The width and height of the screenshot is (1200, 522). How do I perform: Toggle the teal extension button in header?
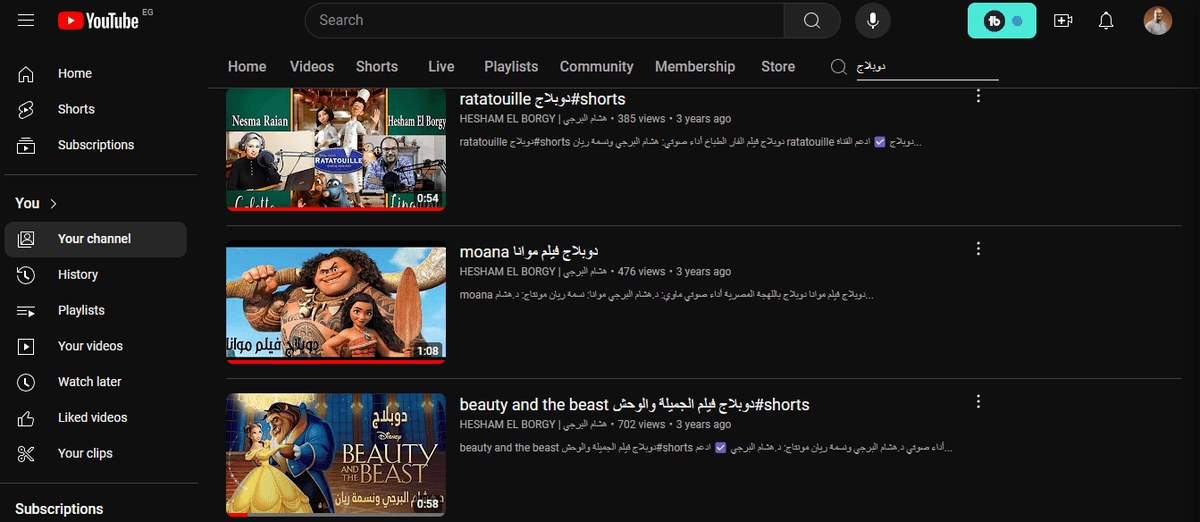click(1001, 21)
